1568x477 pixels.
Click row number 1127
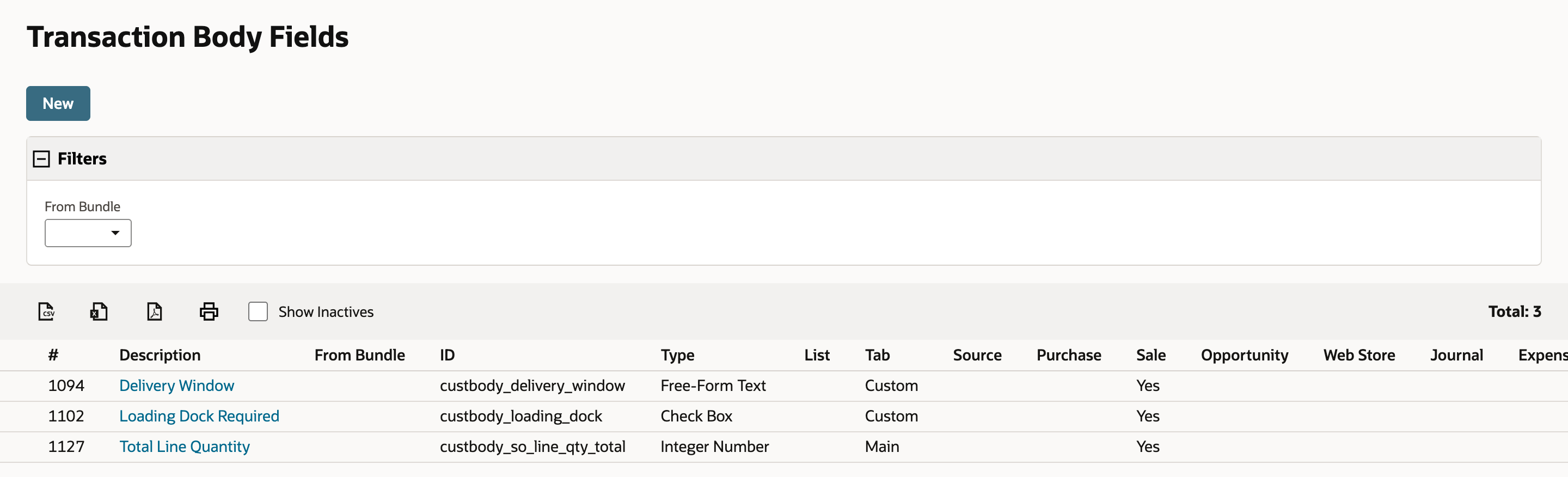(x=66, y=447)
